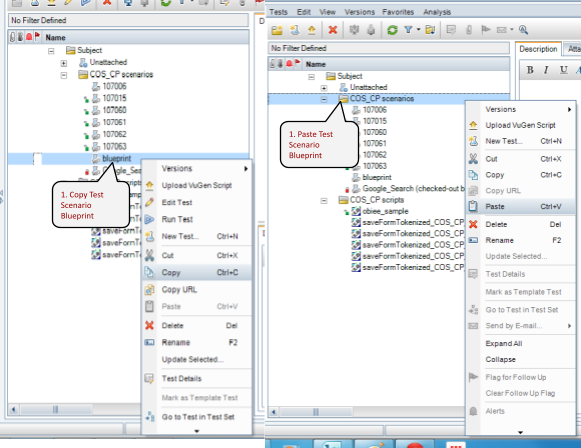
Task: Choose Upload VuGen Script in right menu
Action: tap(520, 125)
